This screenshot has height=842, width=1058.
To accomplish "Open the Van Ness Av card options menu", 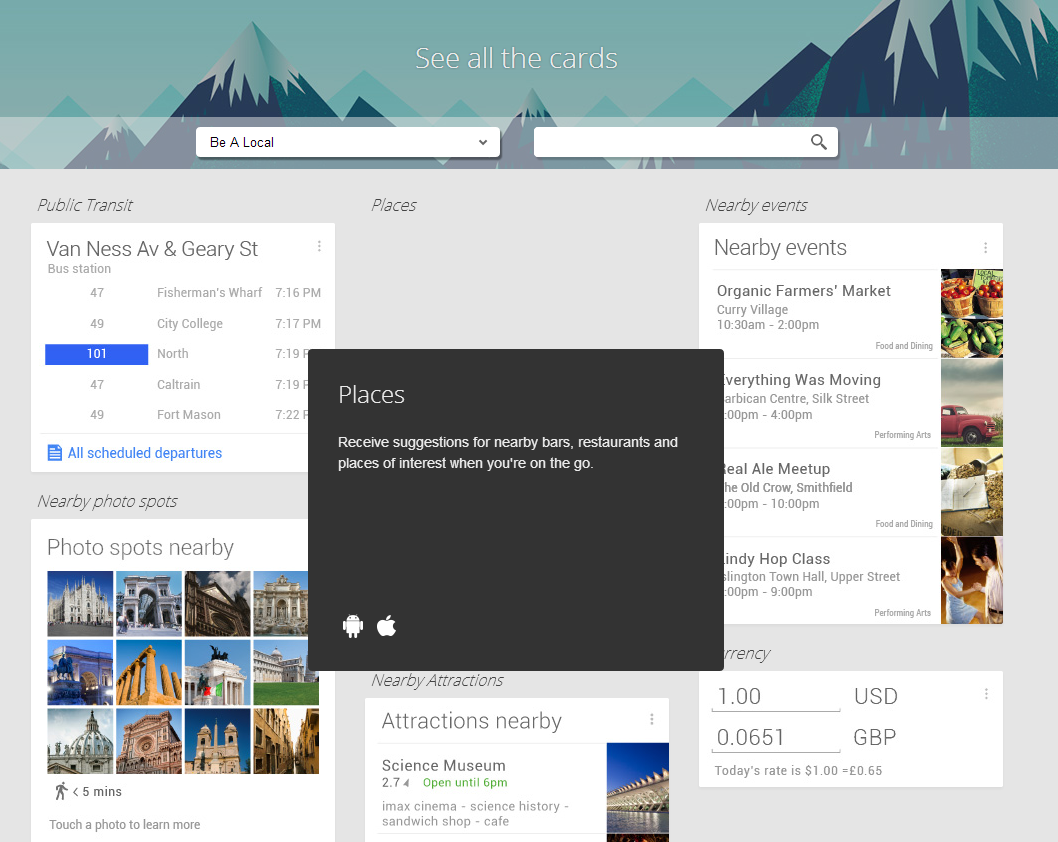I will 319,246.
